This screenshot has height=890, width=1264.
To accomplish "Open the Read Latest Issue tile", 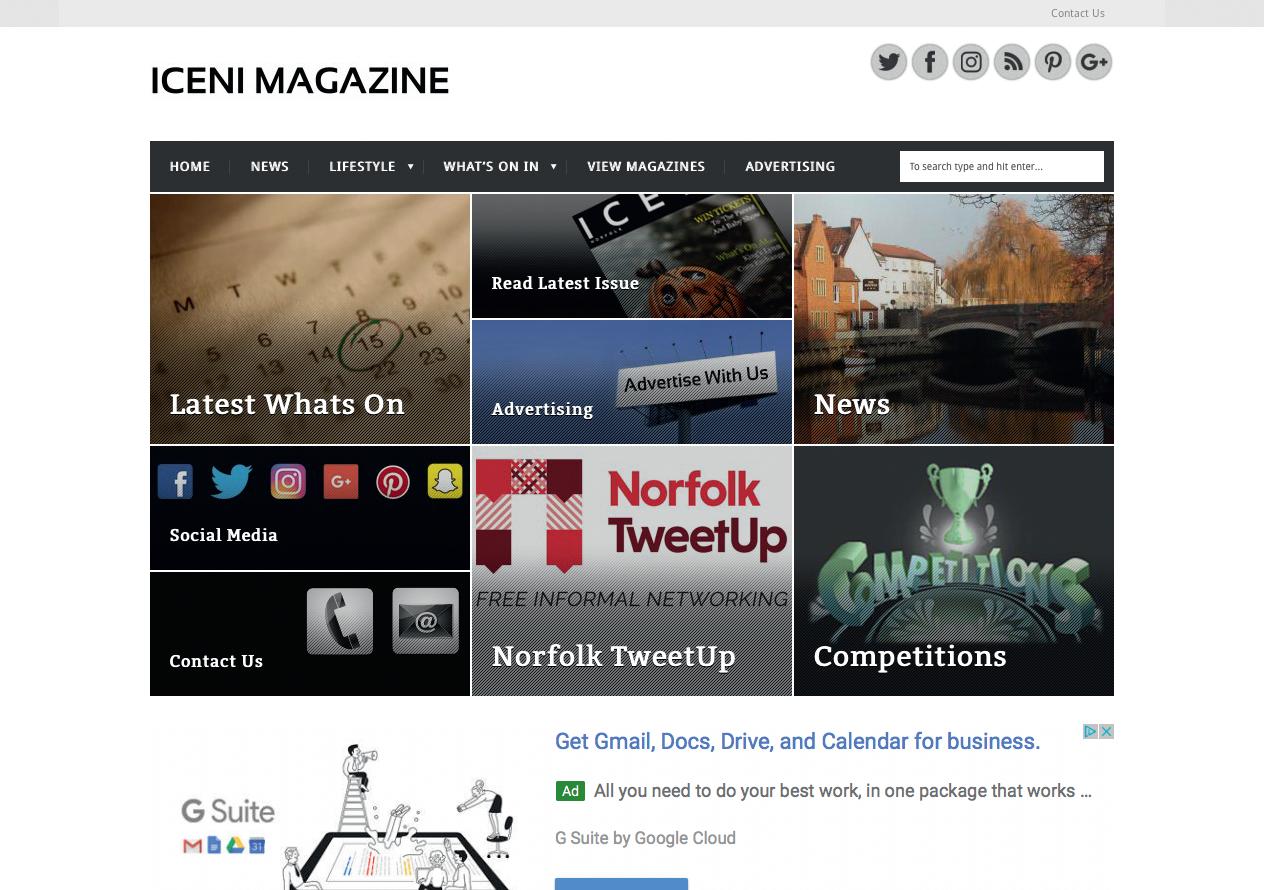I will (x=632, y=256).
